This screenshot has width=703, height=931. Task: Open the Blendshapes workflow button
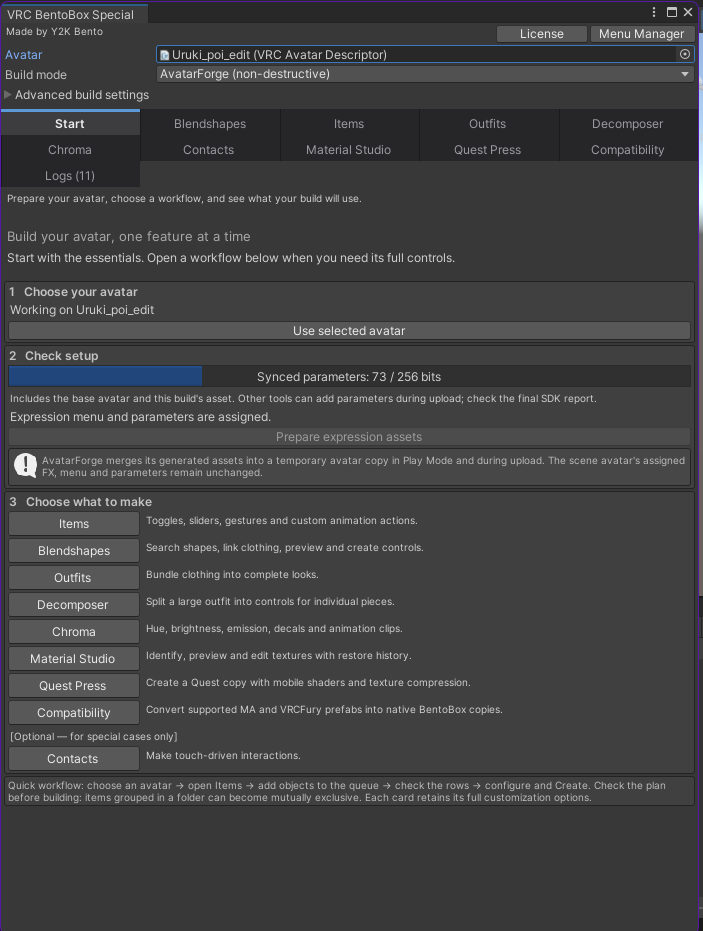click(74, 550)
